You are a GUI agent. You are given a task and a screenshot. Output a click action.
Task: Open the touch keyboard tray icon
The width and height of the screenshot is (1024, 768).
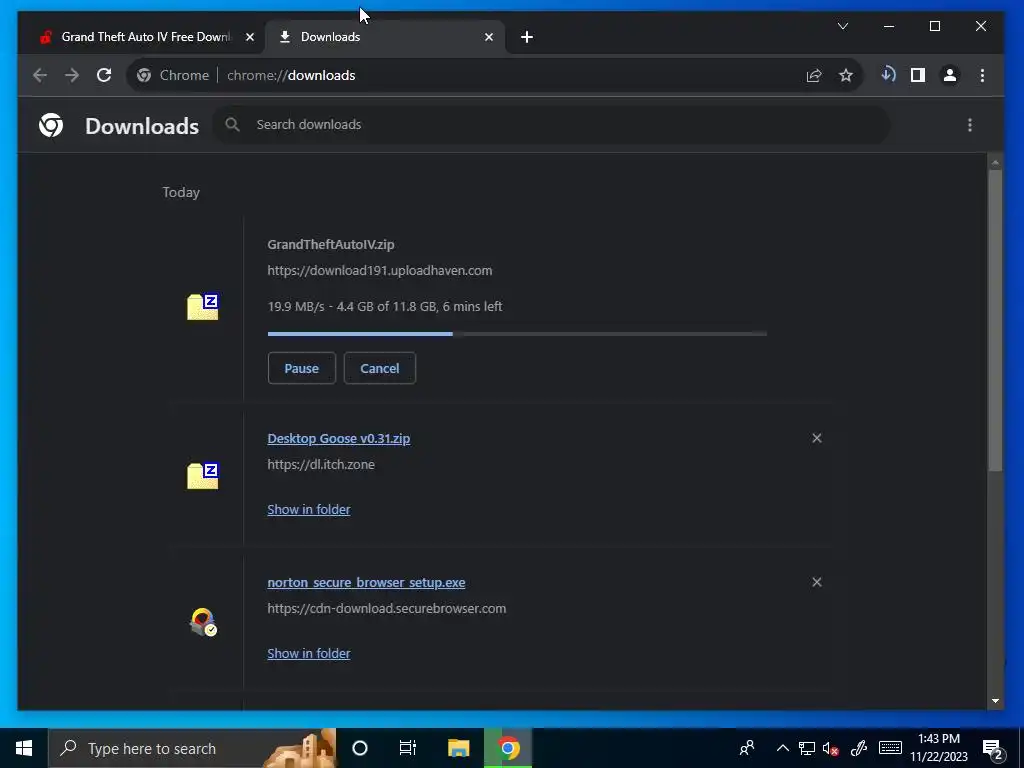(890, 748)
